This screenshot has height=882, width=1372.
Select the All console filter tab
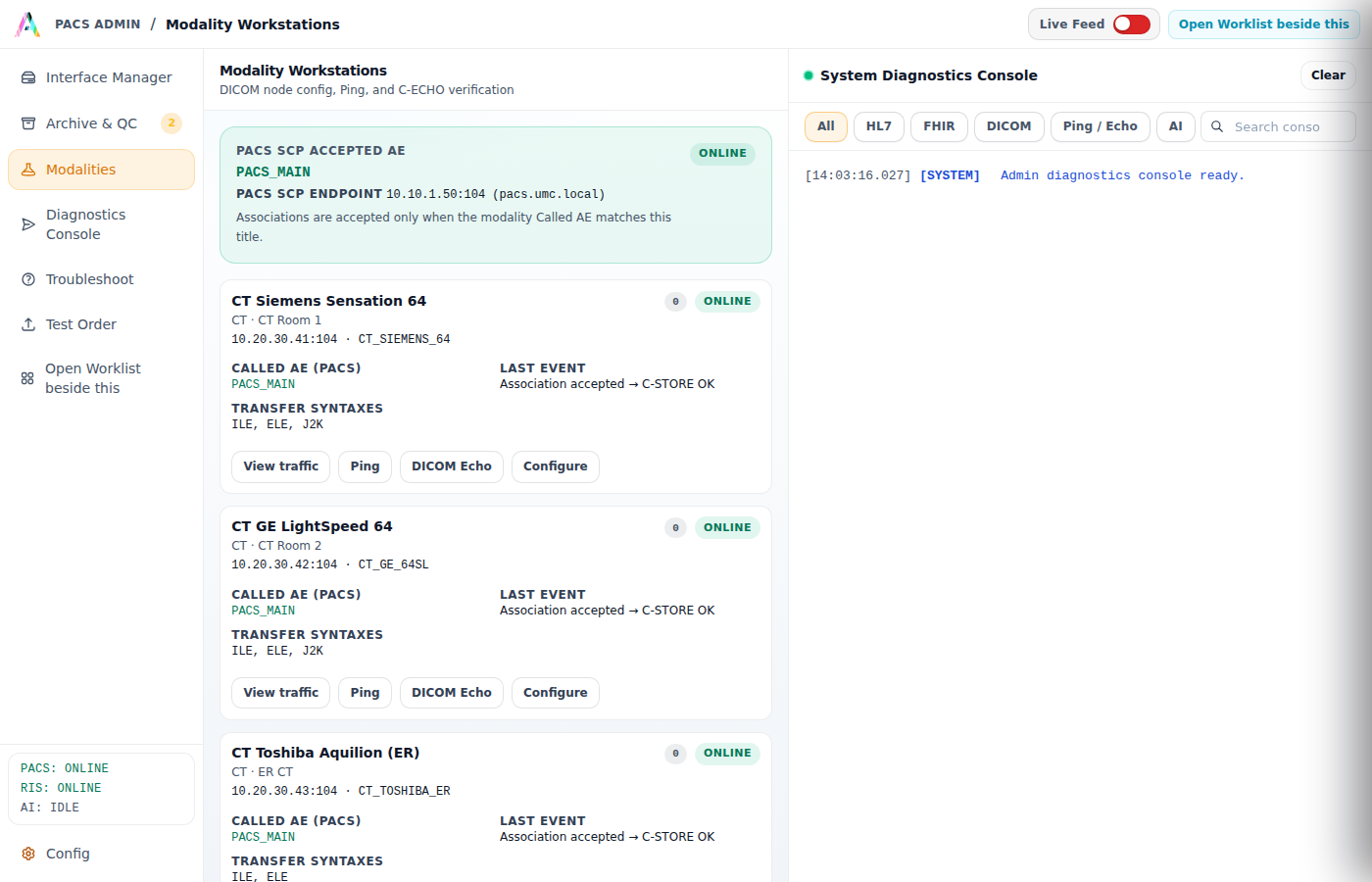(826, 126)
